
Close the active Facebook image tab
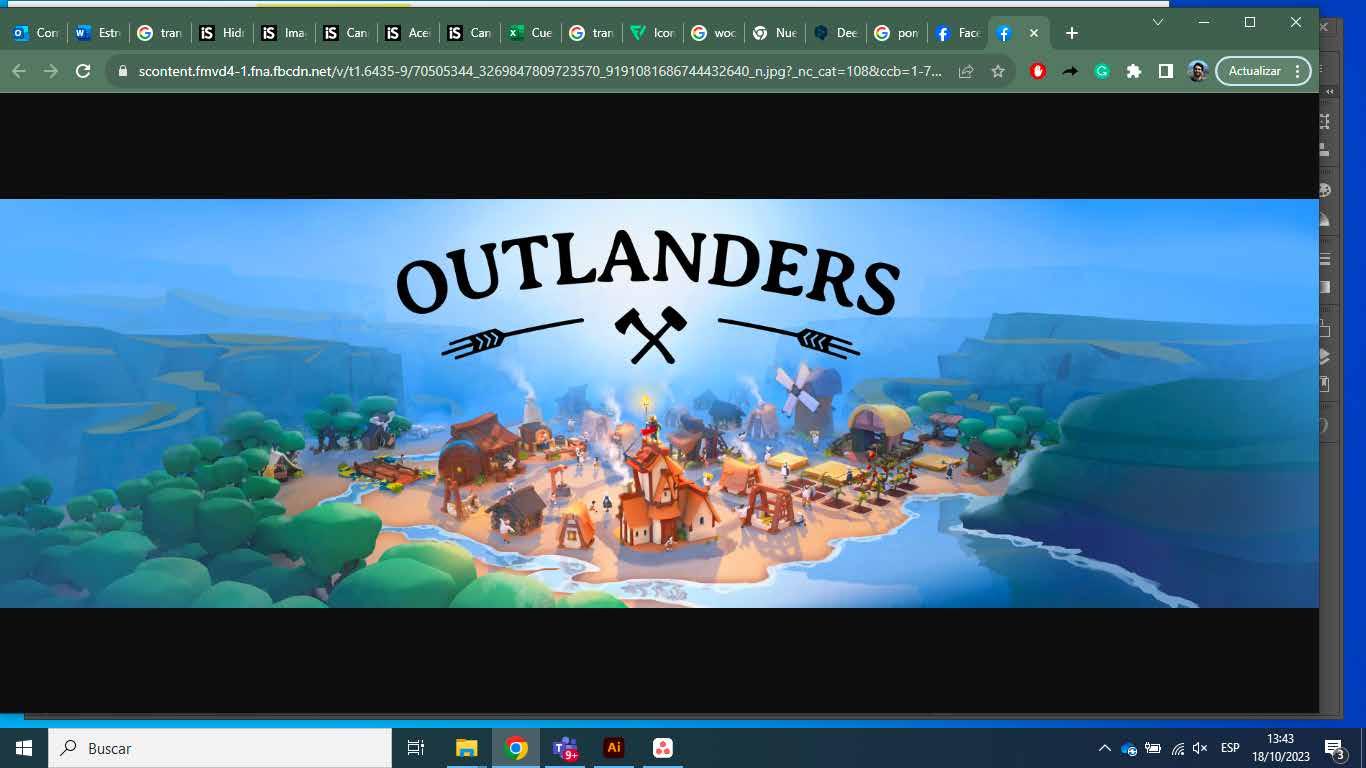(x=1034, y=33)
